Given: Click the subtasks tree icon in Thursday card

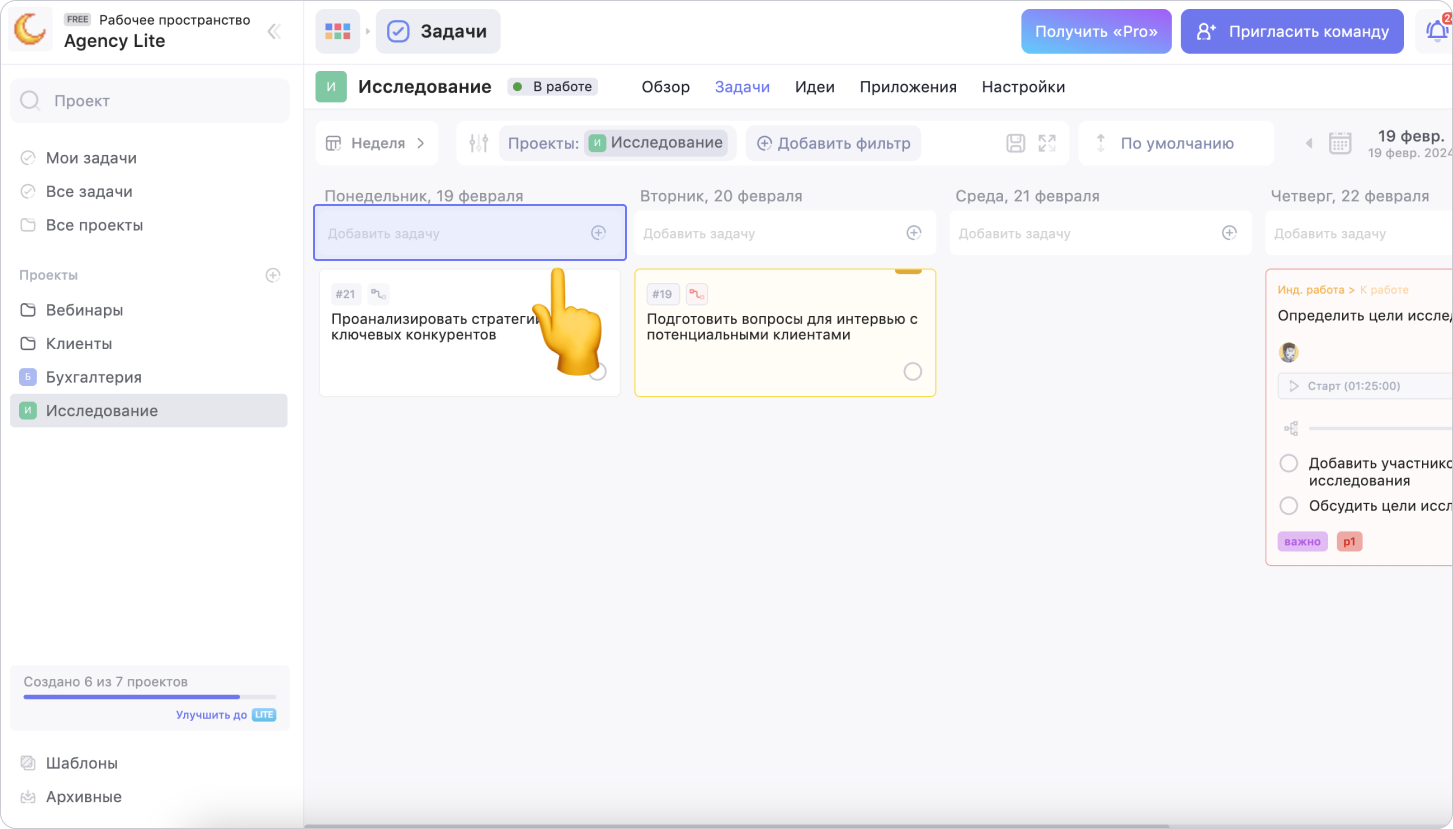Looking at the screenshot, I should (x=1291, y=428).
